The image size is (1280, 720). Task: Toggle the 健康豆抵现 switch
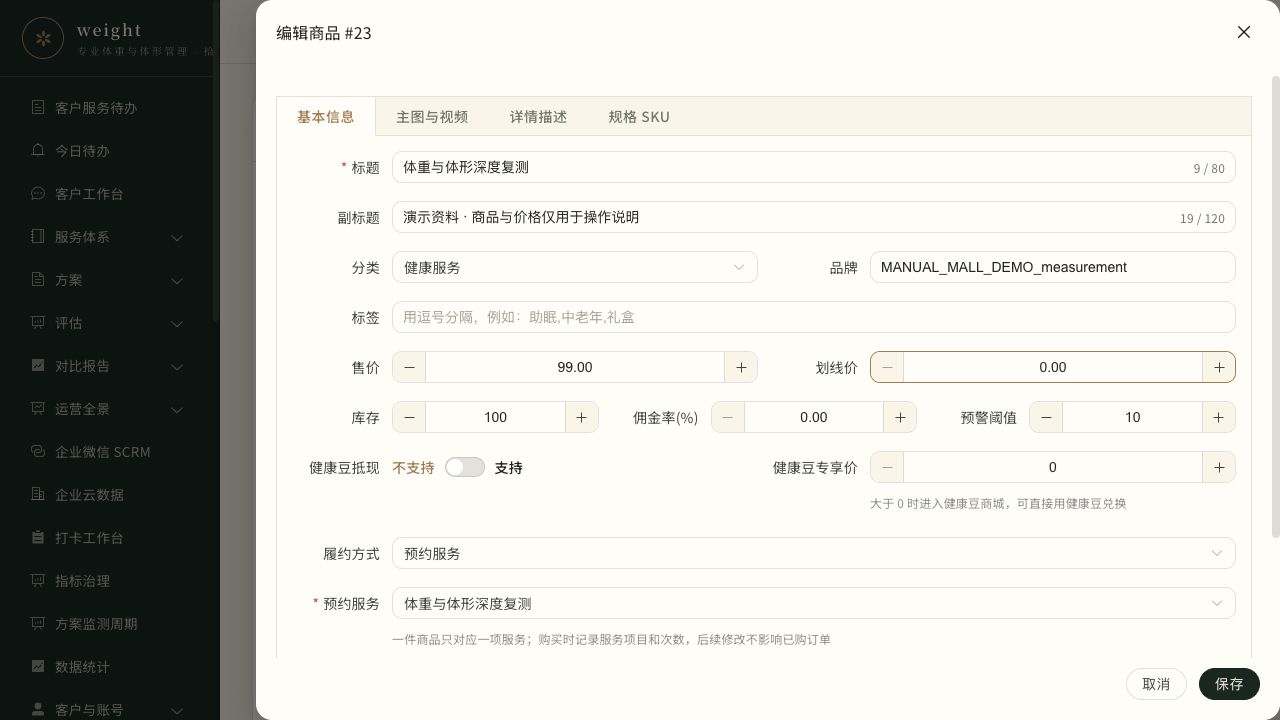[465, 467]
